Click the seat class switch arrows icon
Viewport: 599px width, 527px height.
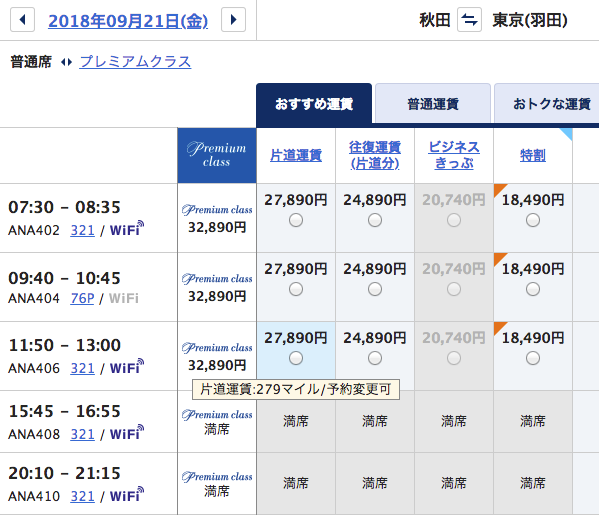[66, 62]
